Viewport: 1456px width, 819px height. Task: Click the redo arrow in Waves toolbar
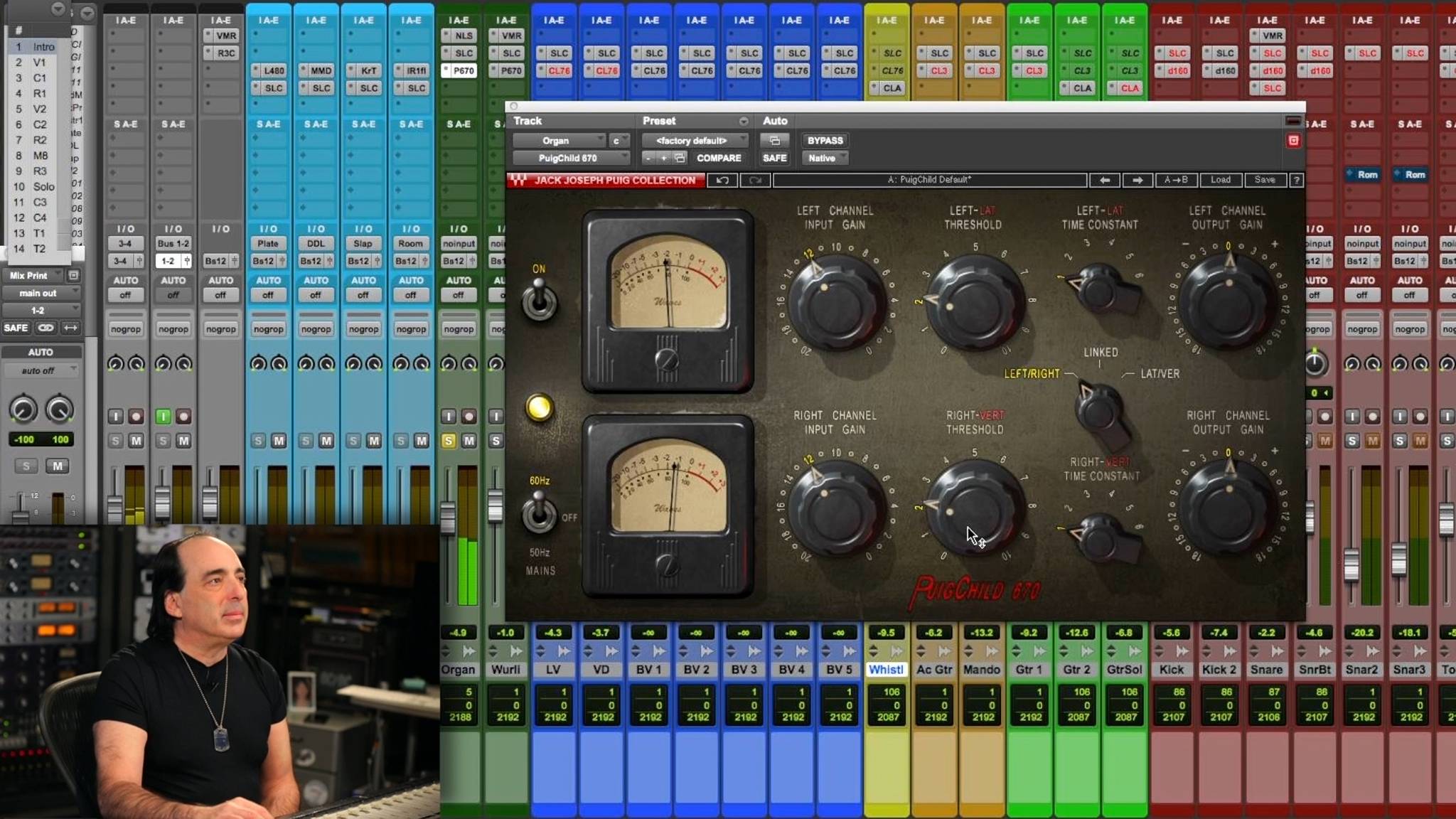pyautogui.click(x=755, y=181)
